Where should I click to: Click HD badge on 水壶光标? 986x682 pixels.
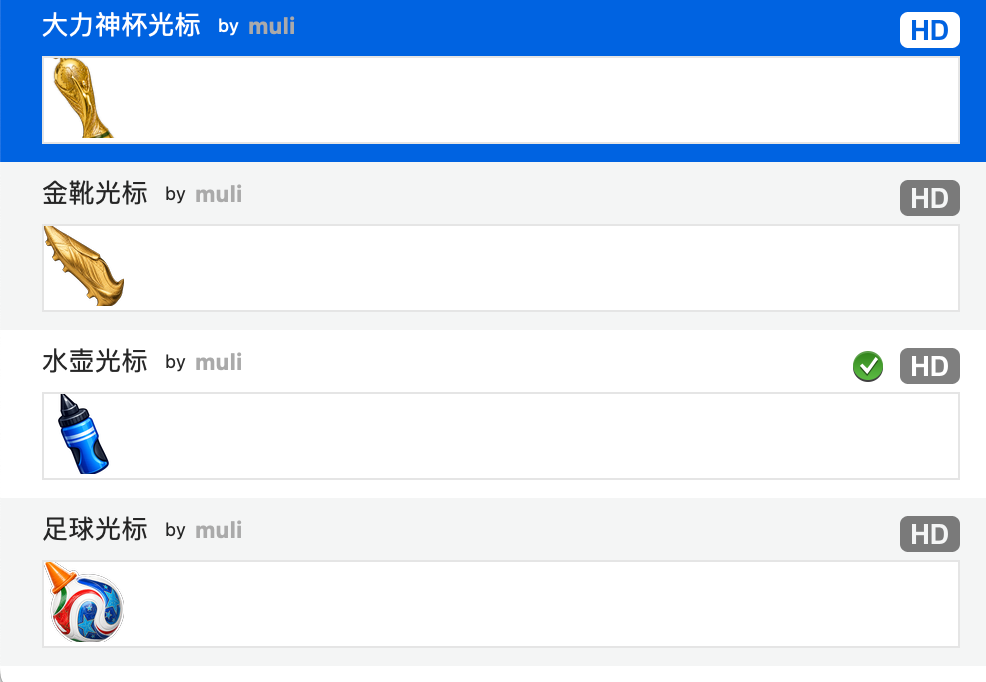tap(929, 366)
